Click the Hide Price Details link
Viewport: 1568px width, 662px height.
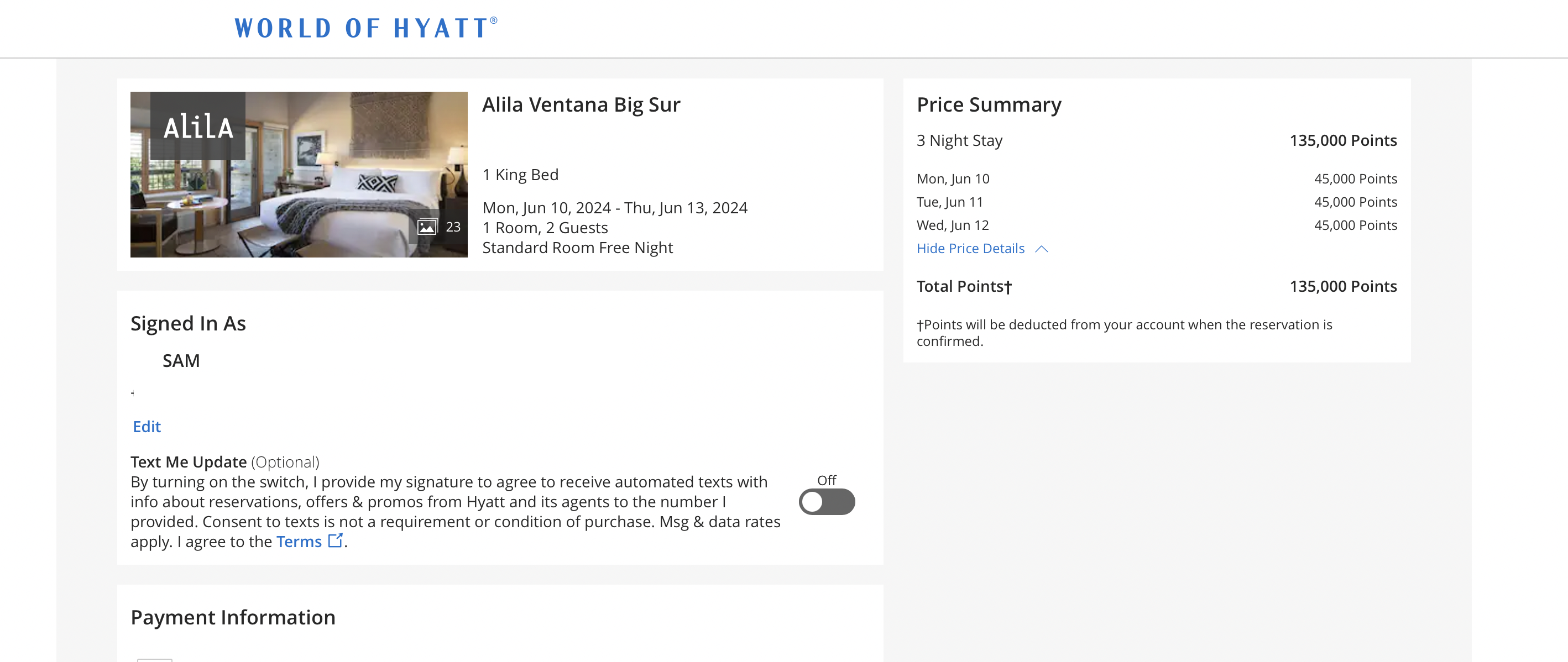[x=970, y=248]
